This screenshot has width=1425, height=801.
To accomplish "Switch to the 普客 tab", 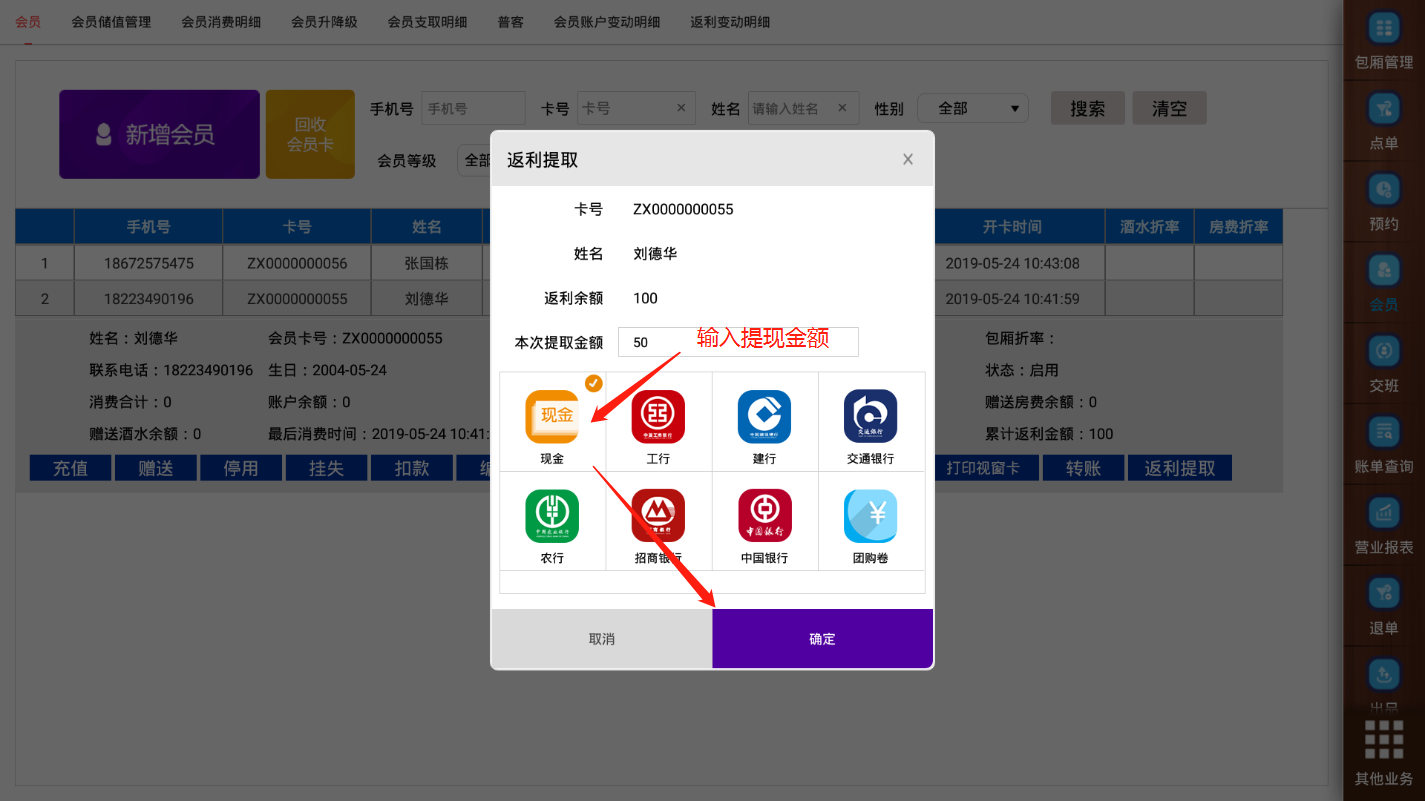I will coord(510,21).
